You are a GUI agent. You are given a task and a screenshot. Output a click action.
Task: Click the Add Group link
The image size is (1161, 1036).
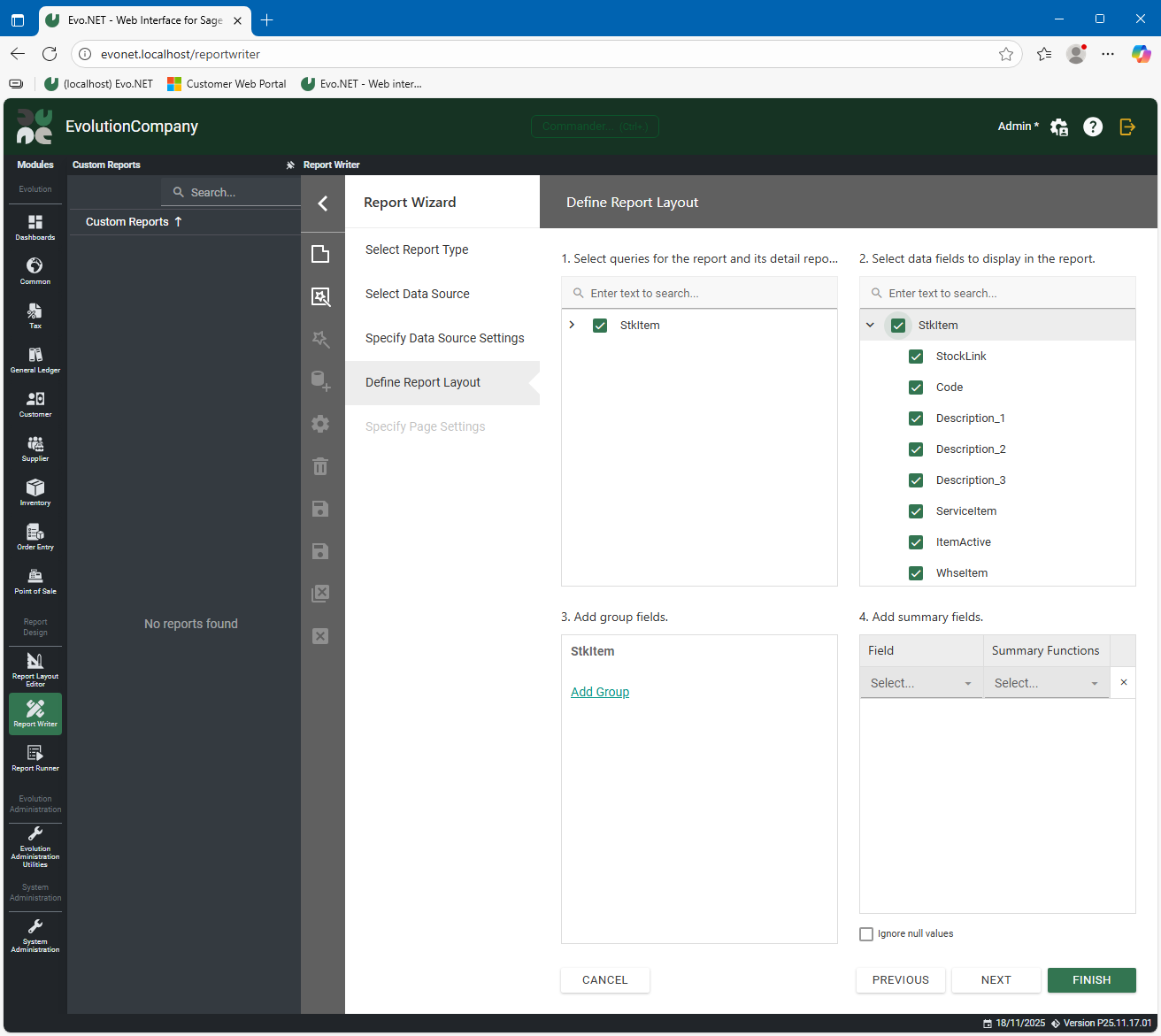[x=600, y=692]
